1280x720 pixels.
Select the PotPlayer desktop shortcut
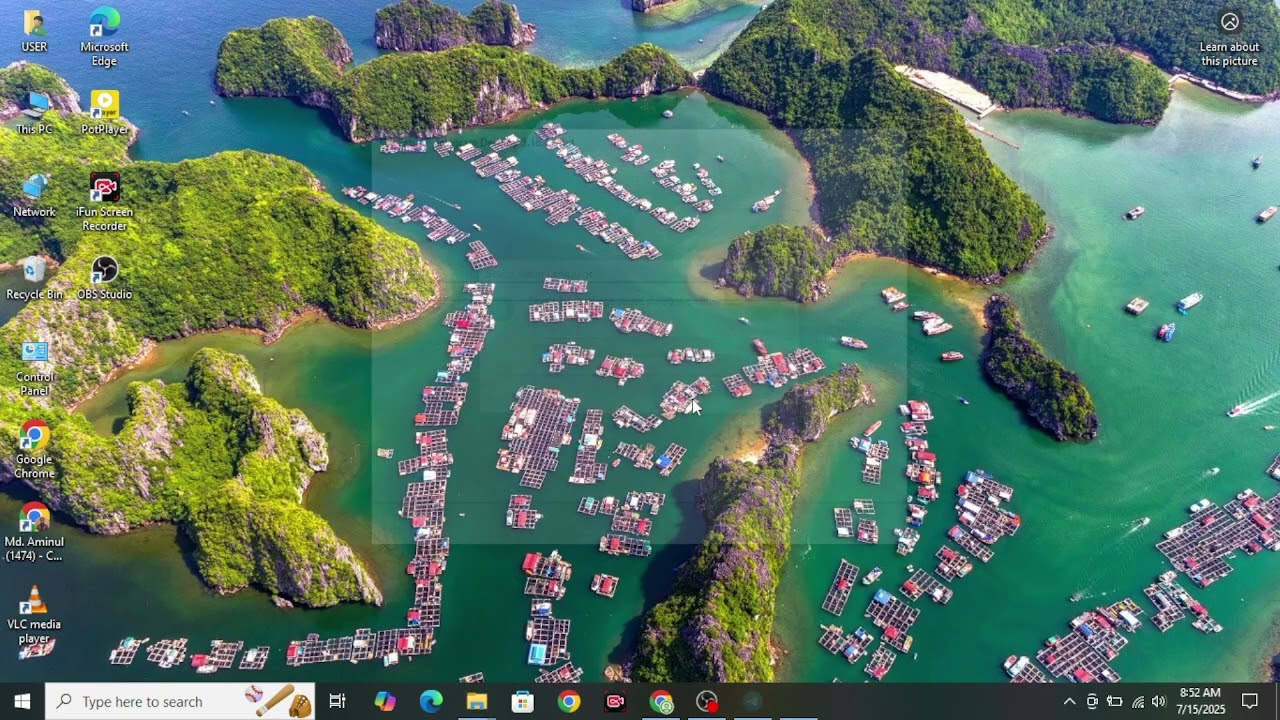[x=104, y=113]
